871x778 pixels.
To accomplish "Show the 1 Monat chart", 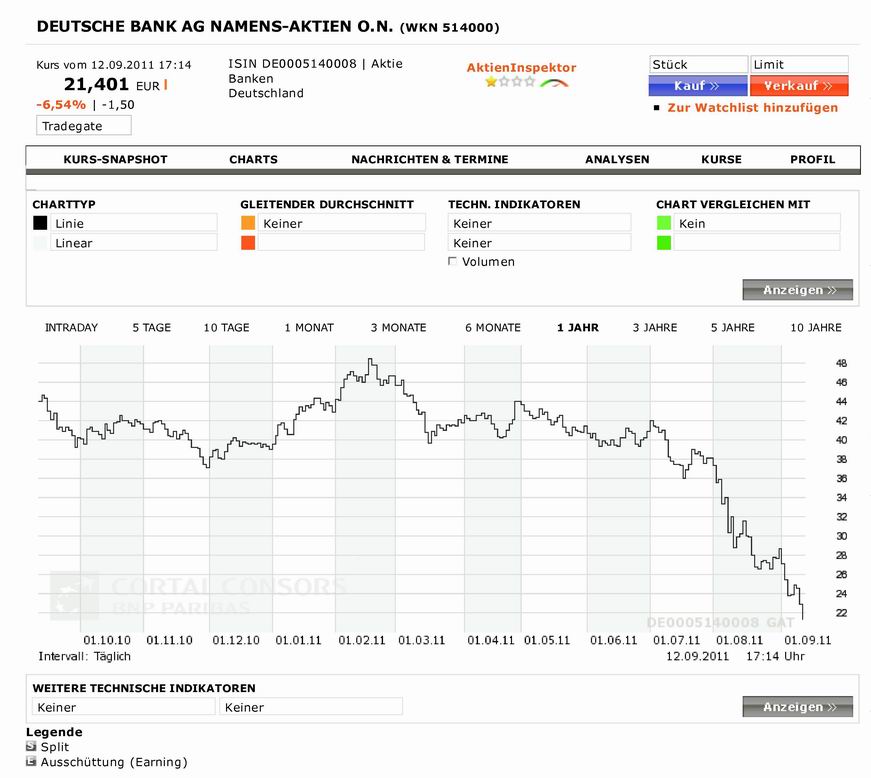I will click(x=309, y=328).
